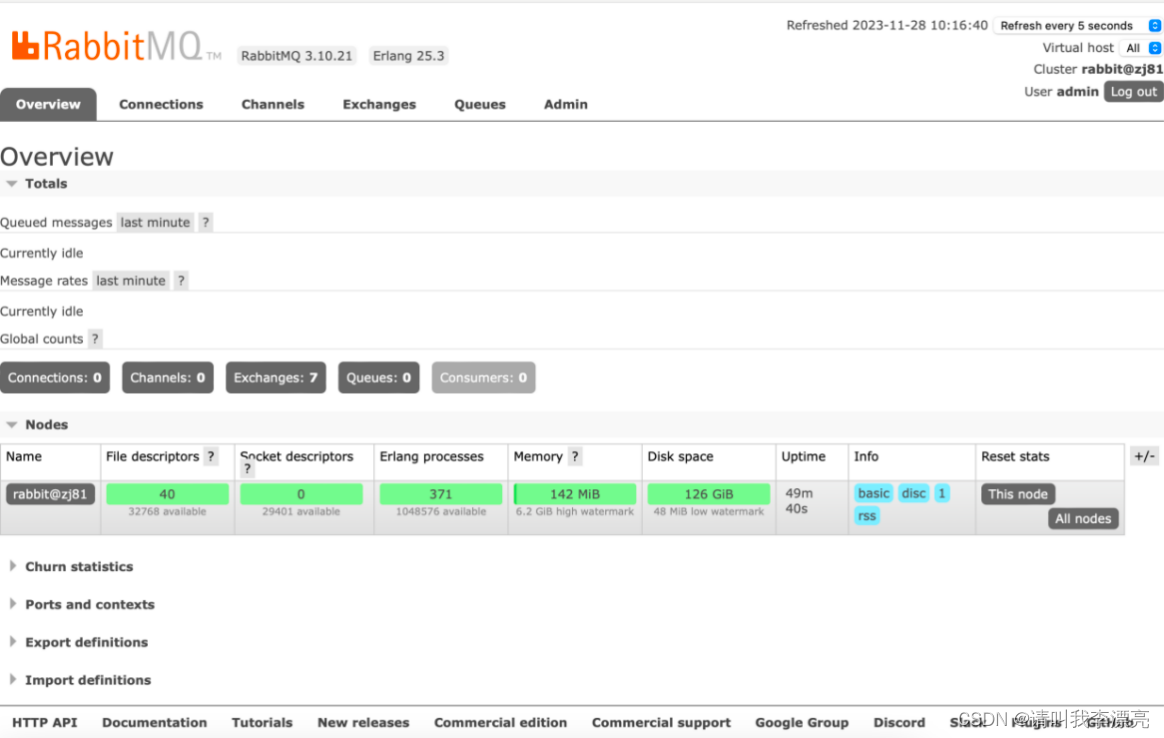
Task: Click RabbitMQ 3.10.21 version label
Action: click(296, 56)
